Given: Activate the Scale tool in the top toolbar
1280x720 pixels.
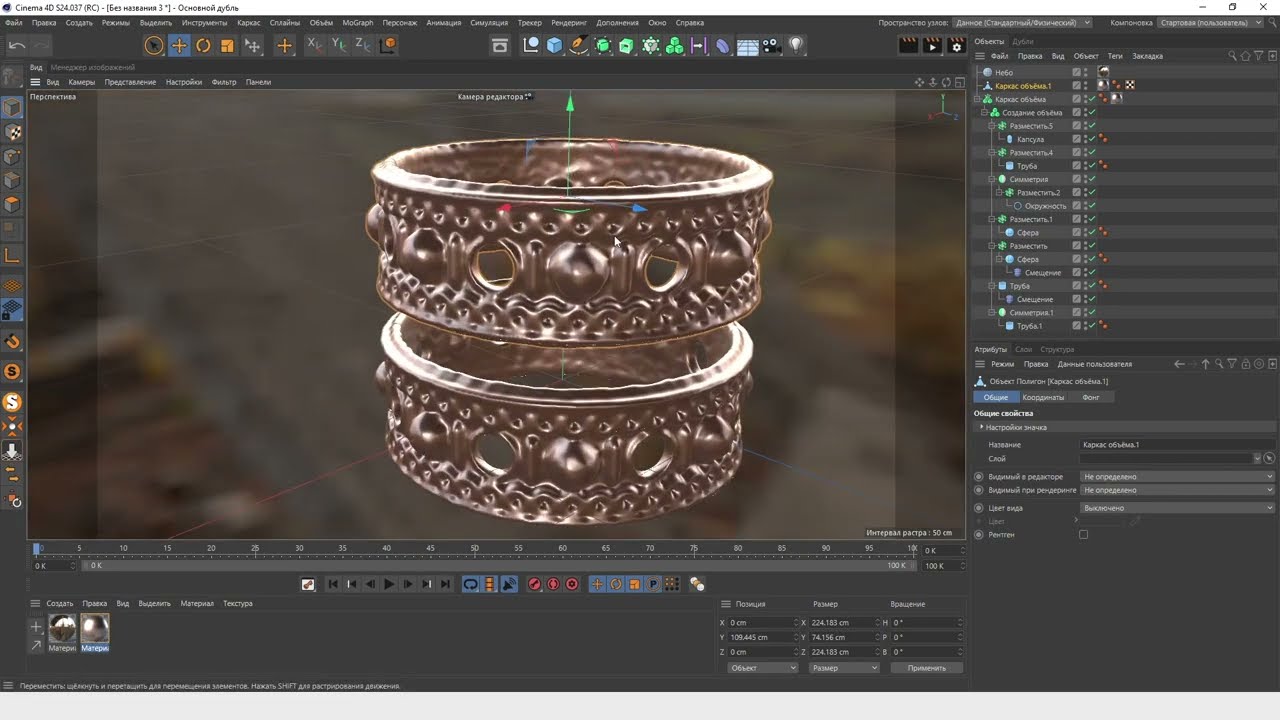Looking at the screenshot, I should pyautogui.click(x=227, y=45).
